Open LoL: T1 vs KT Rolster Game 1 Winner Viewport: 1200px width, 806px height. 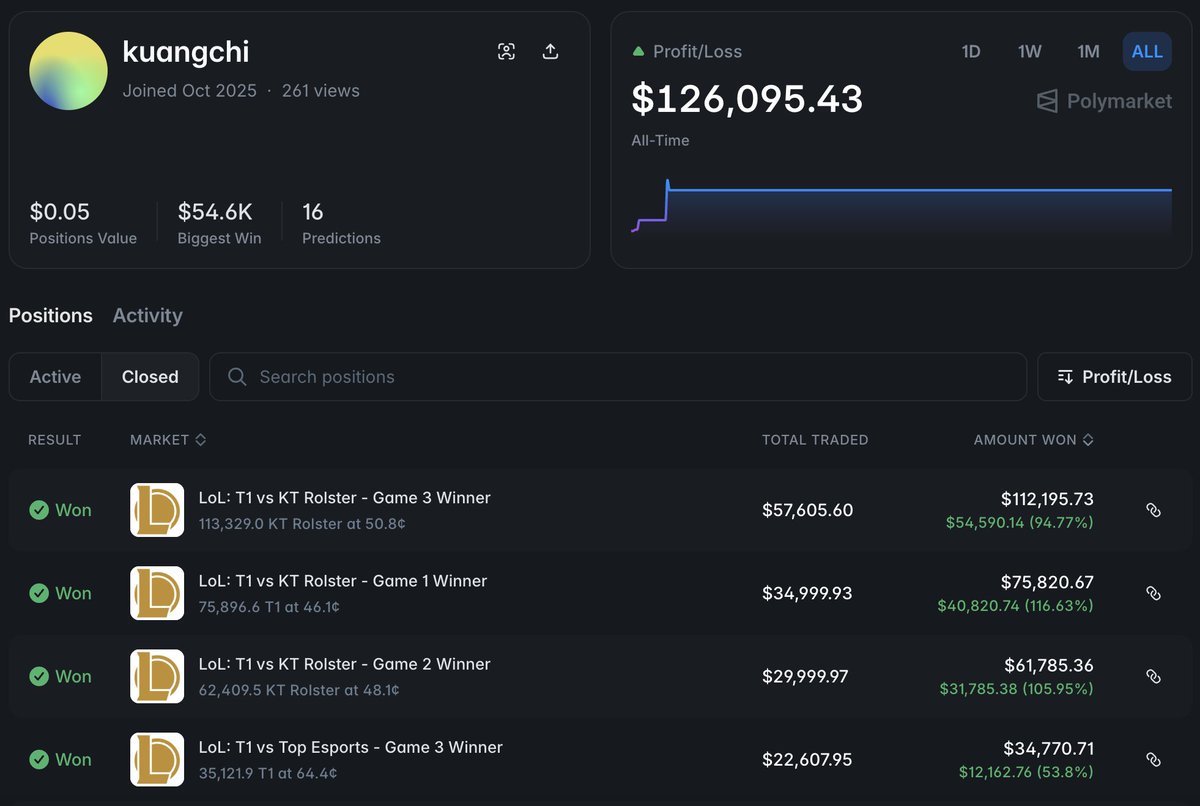(343, 580)
